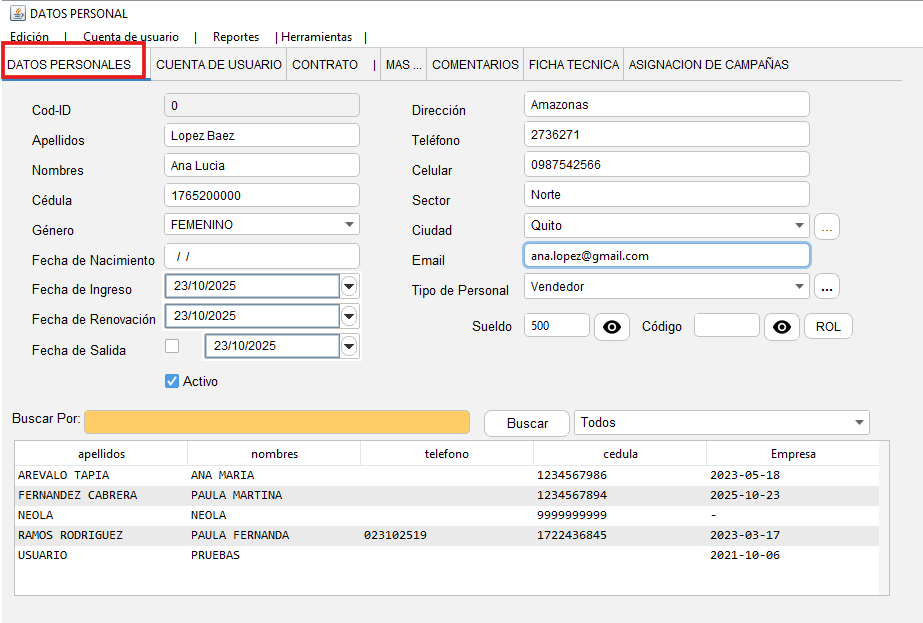Screen dimensions: 923x623
Task: Expand the Género dropdown
Action: 349,225
